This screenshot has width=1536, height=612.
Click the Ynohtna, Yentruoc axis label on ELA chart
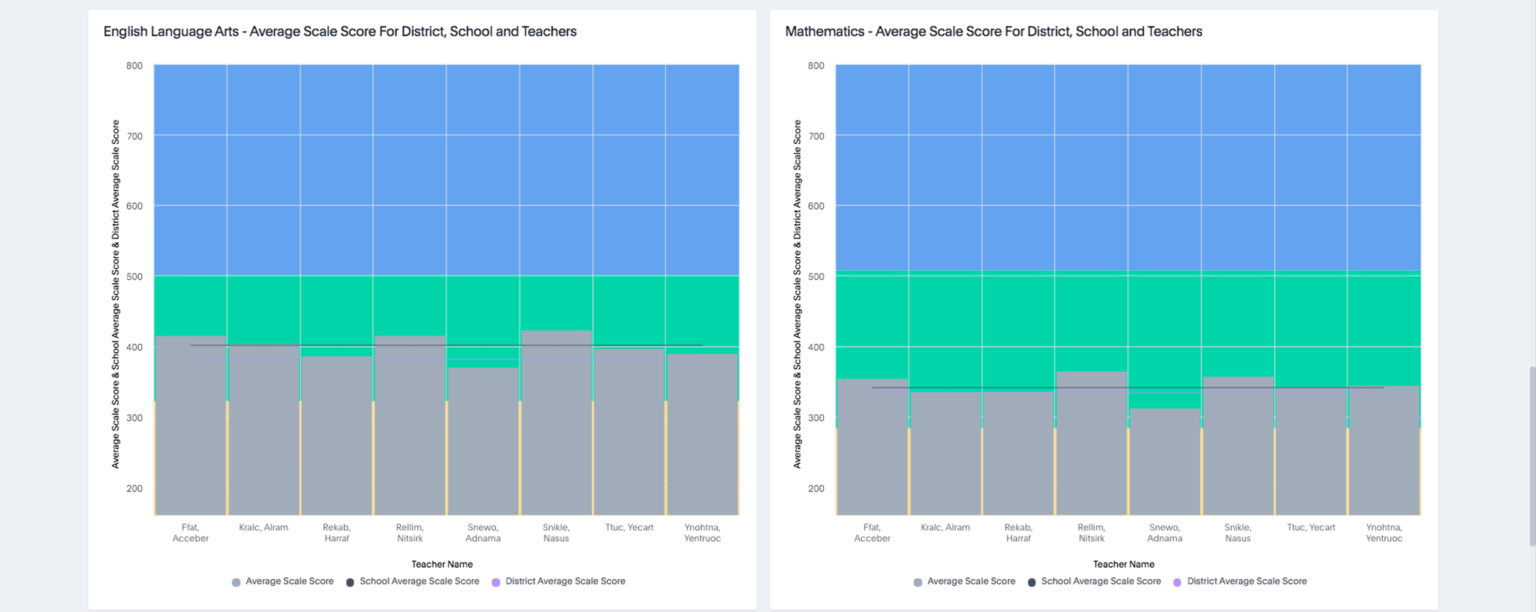click(x=702, y=532)
